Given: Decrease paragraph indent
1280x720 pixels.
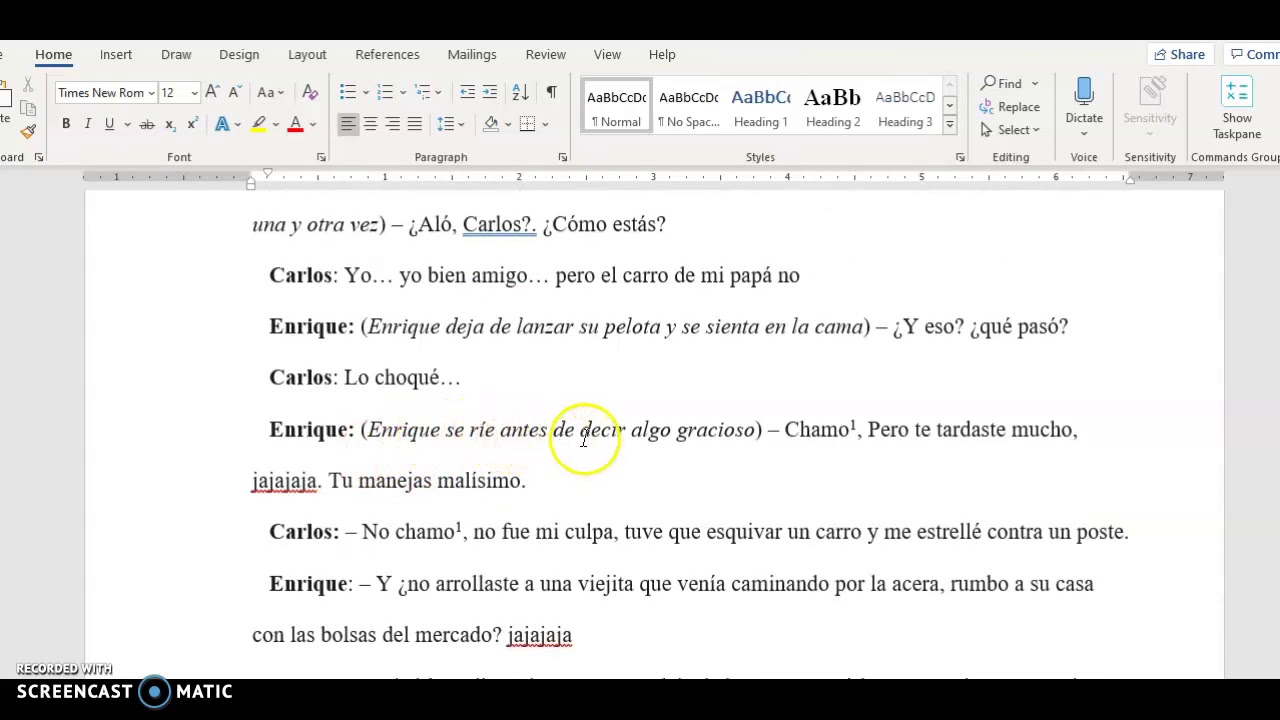Looking at the screenshot, I should 467,93.
